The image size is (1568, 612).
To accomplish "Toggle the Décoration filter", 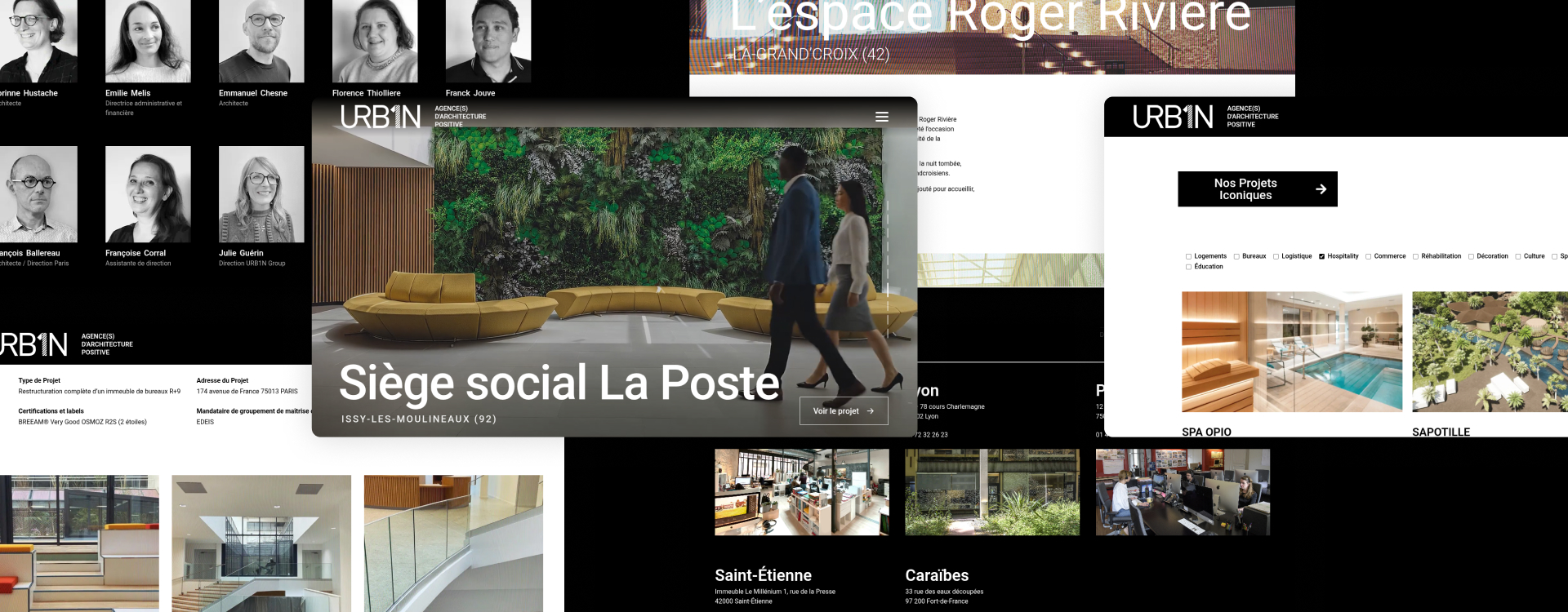I will [x=1472, y=256].
